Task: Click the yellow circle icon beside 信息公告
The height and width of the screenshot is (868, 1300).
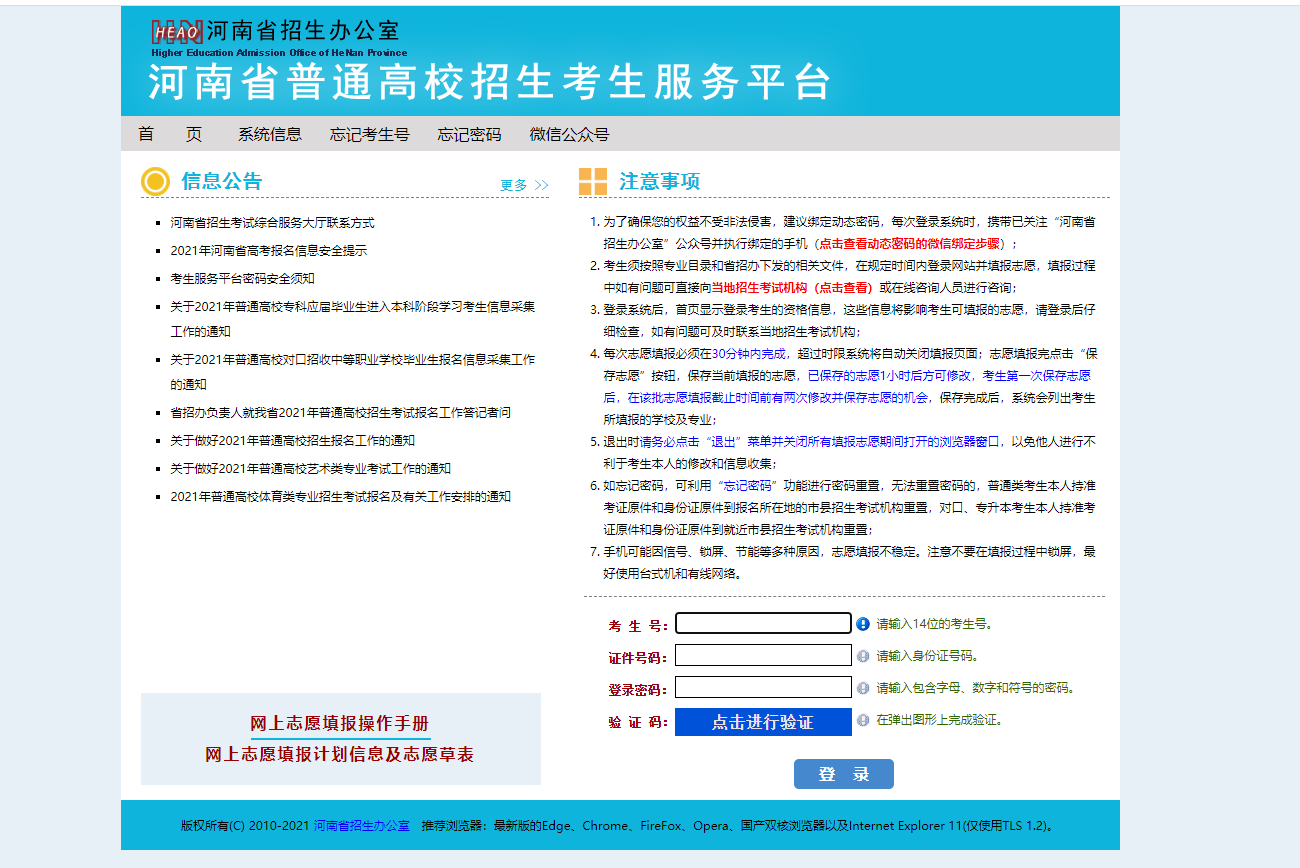Action: click(156, 182)
